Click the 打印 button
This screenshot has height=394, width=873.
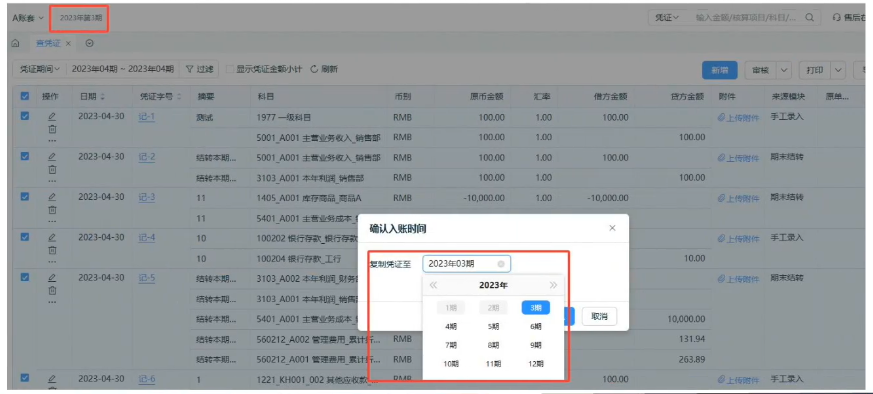pos(815,70)
